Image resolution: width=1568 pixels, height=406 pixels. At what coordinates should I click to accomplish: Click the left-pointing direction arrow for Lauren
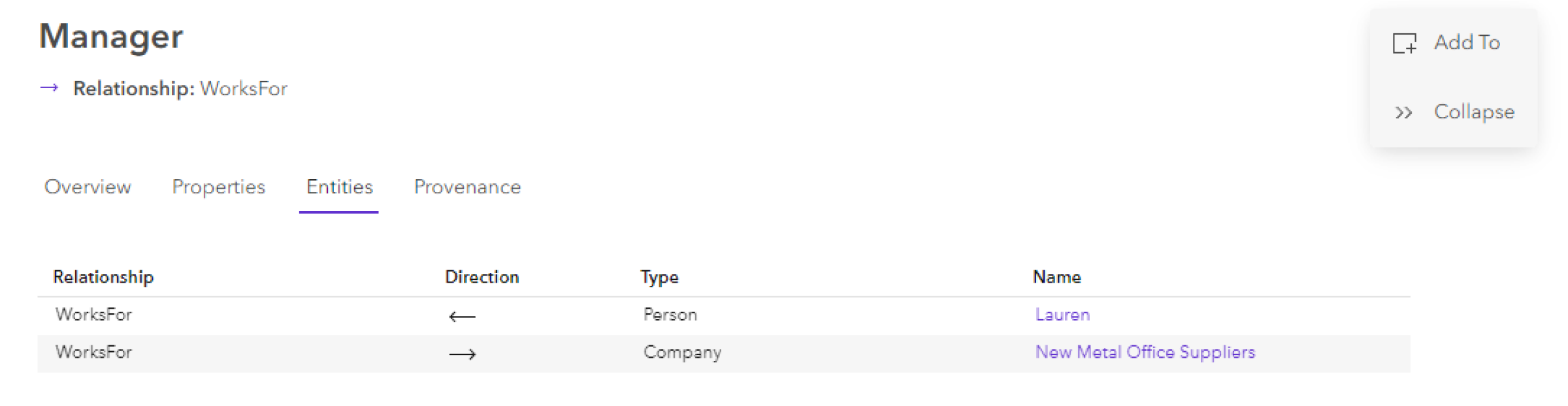click(463, 315)
